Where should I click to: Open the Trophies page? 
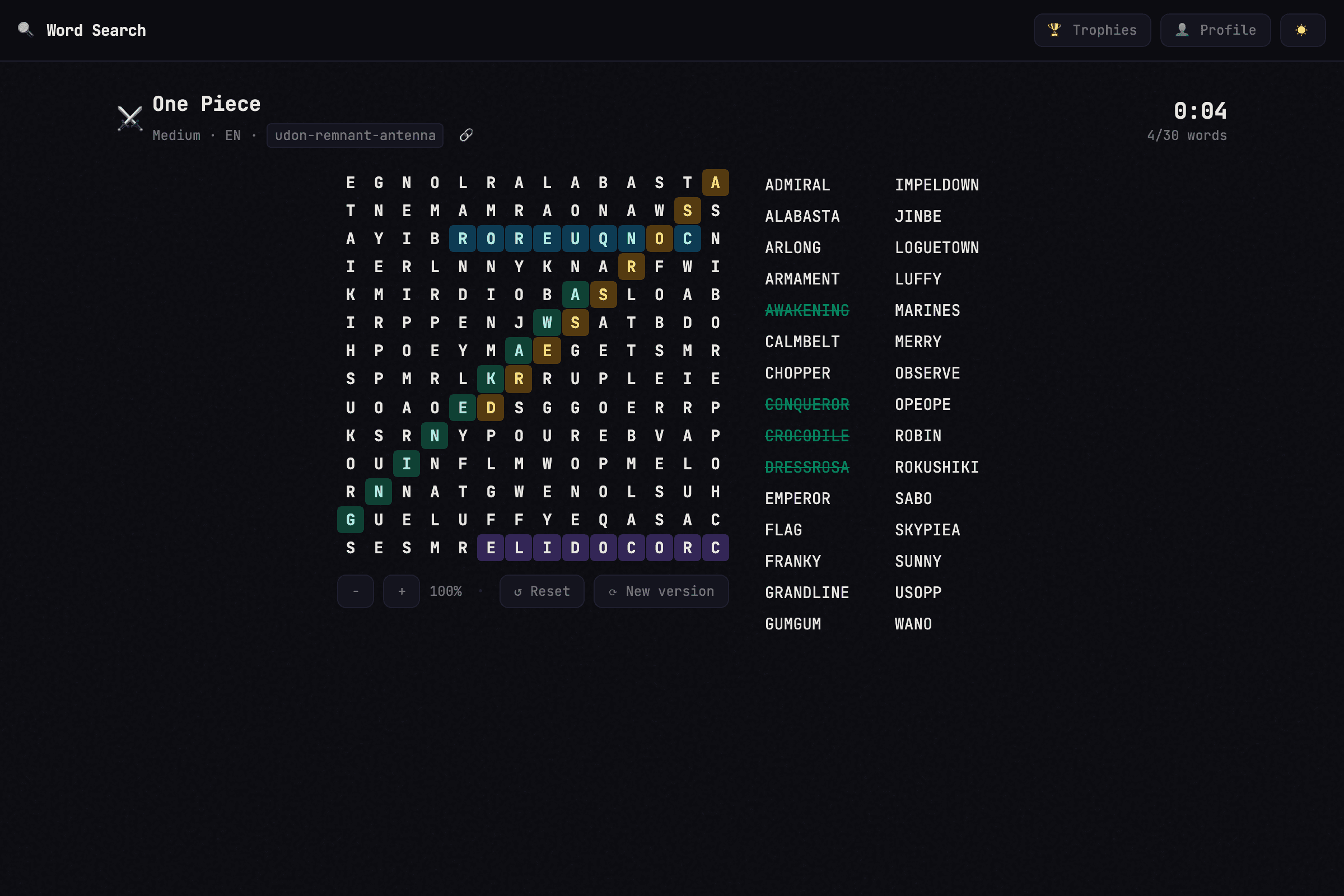click(1092, 30)
